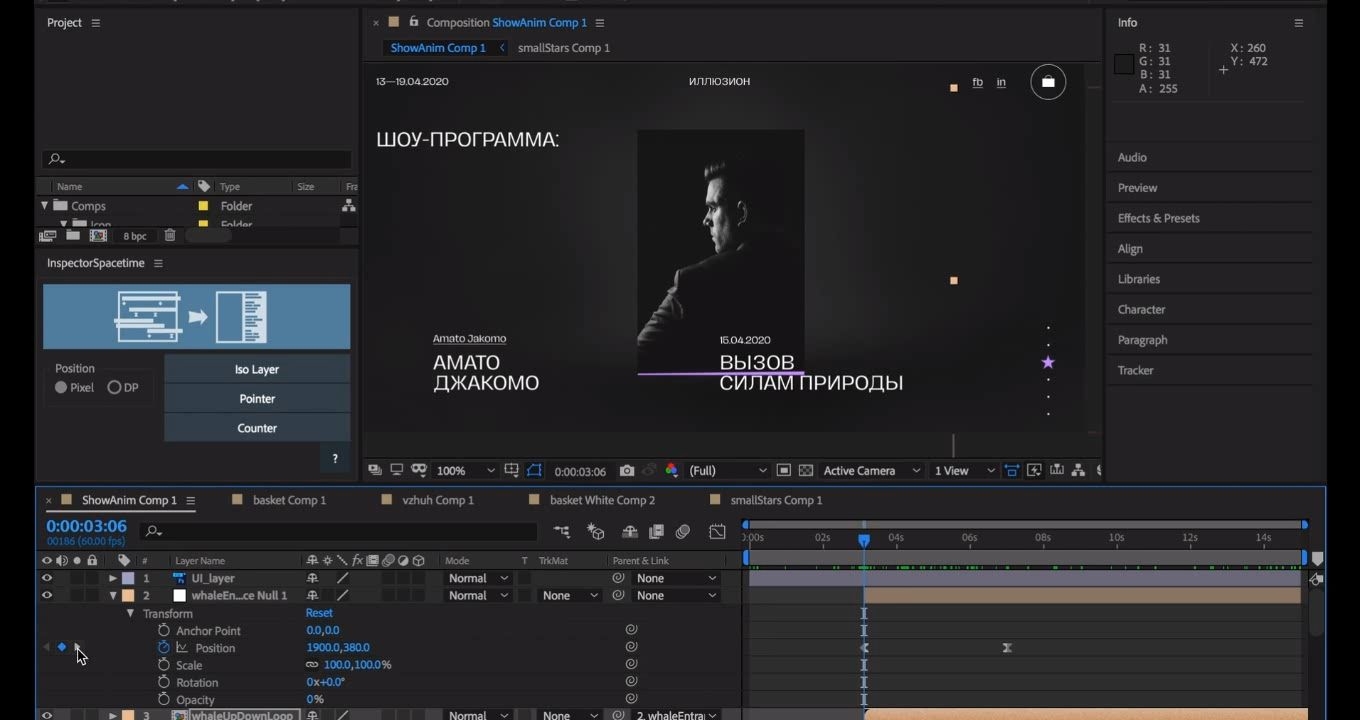Open project flowchart view icon
1360x720 pixels.
tap(348, 205)
